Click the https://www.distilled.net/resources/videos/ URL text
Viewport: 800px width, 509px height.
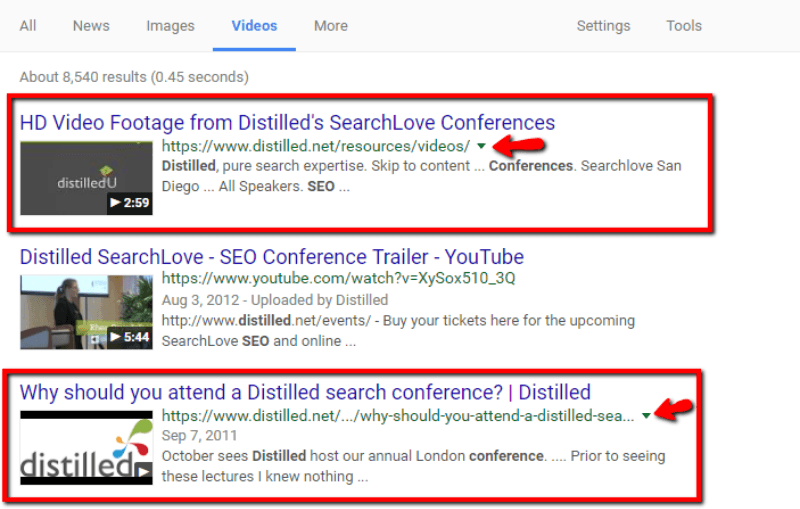(x=316, y=146)
